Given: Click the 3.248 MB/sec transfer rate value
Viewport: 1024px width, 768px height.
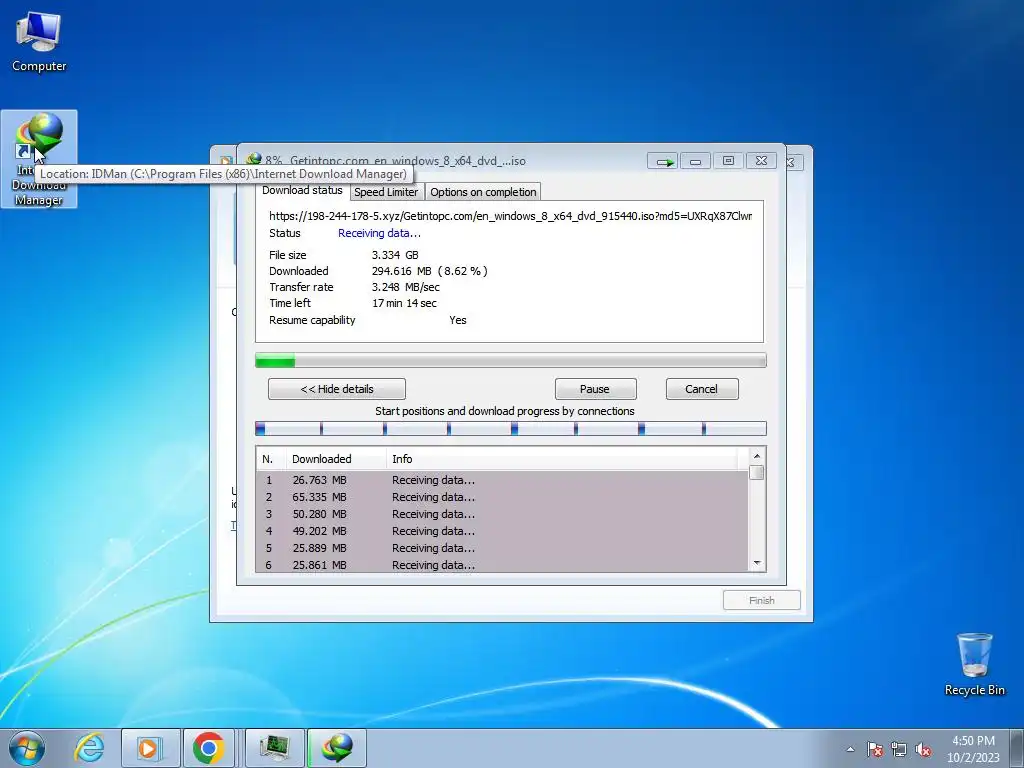Looking at the screenshot, I should point(406,287).
